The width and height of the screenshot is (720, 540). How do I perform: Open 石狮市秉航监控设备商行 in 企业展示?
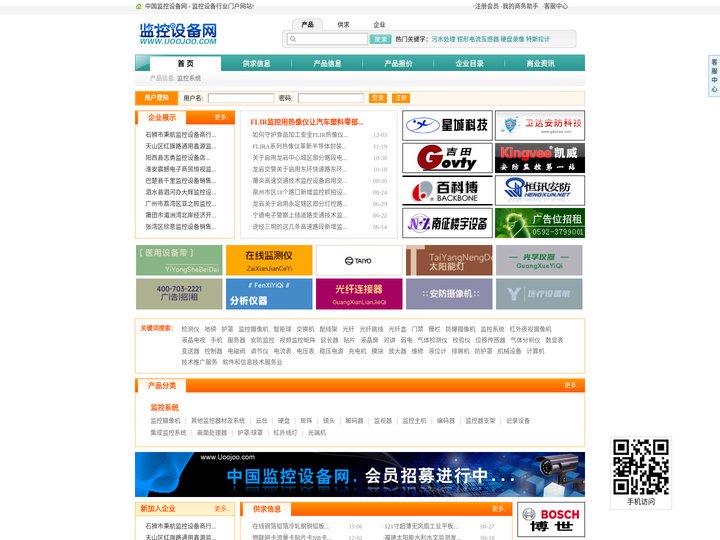click(180, 135)
